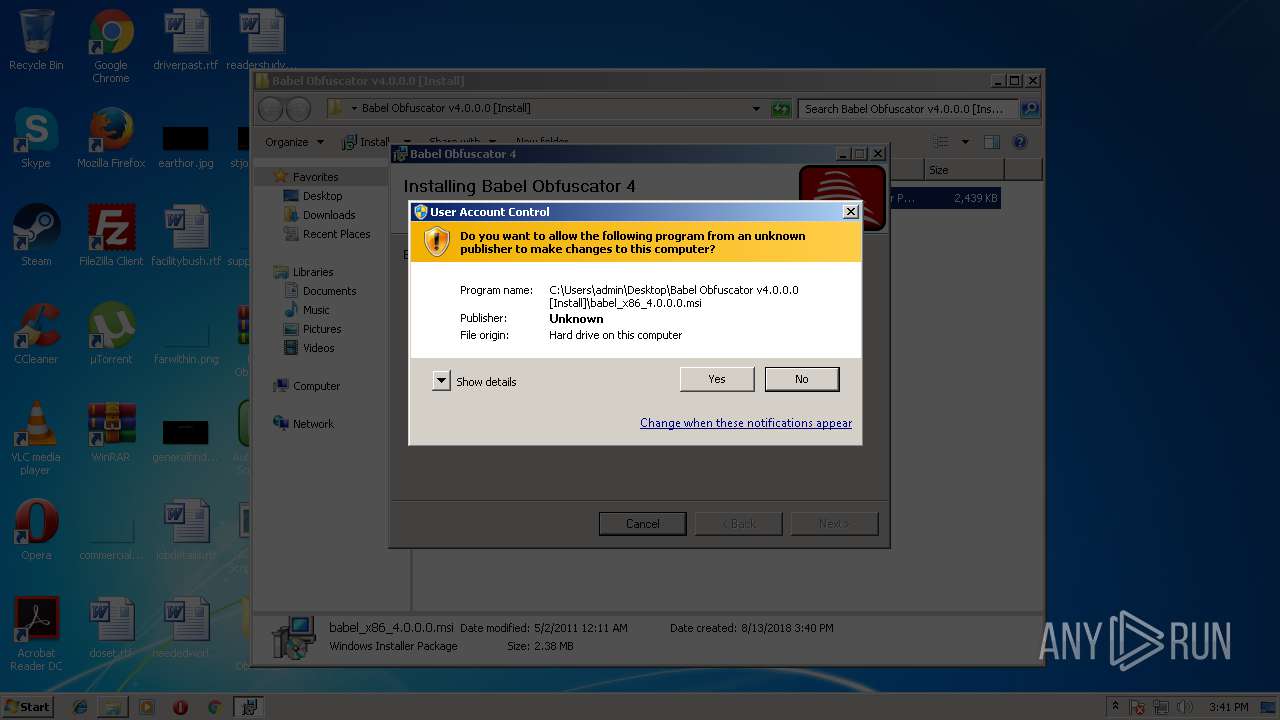This screenshot has height=720, width=1280.
Task: Open Google Chrome desktop shortcut
Action: pos(111,47)
